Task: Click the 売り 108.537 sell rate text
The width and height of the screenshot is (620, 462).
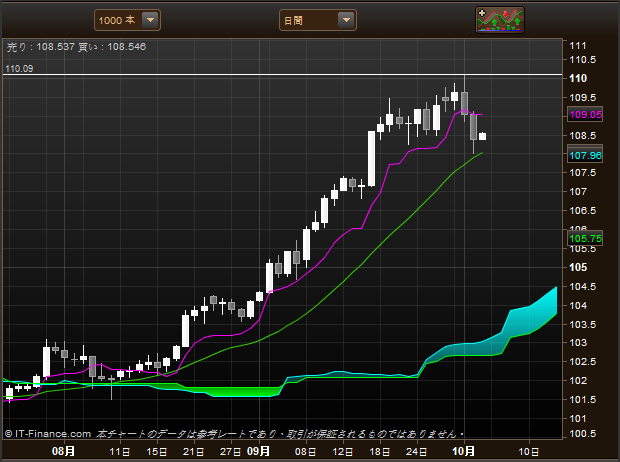Action: click(x=41, y=47)
